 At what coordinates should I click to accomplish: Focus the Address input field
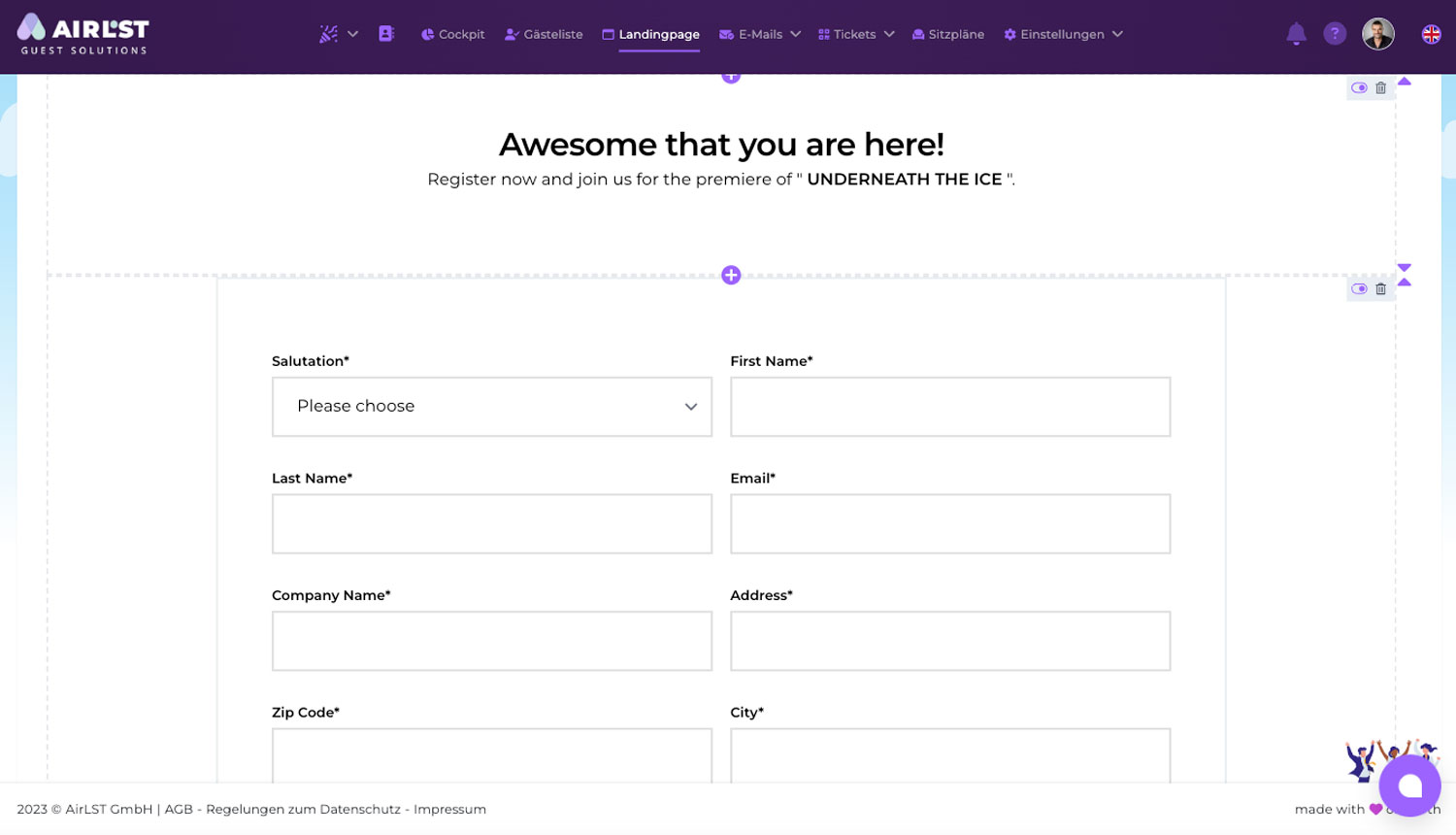950,641
